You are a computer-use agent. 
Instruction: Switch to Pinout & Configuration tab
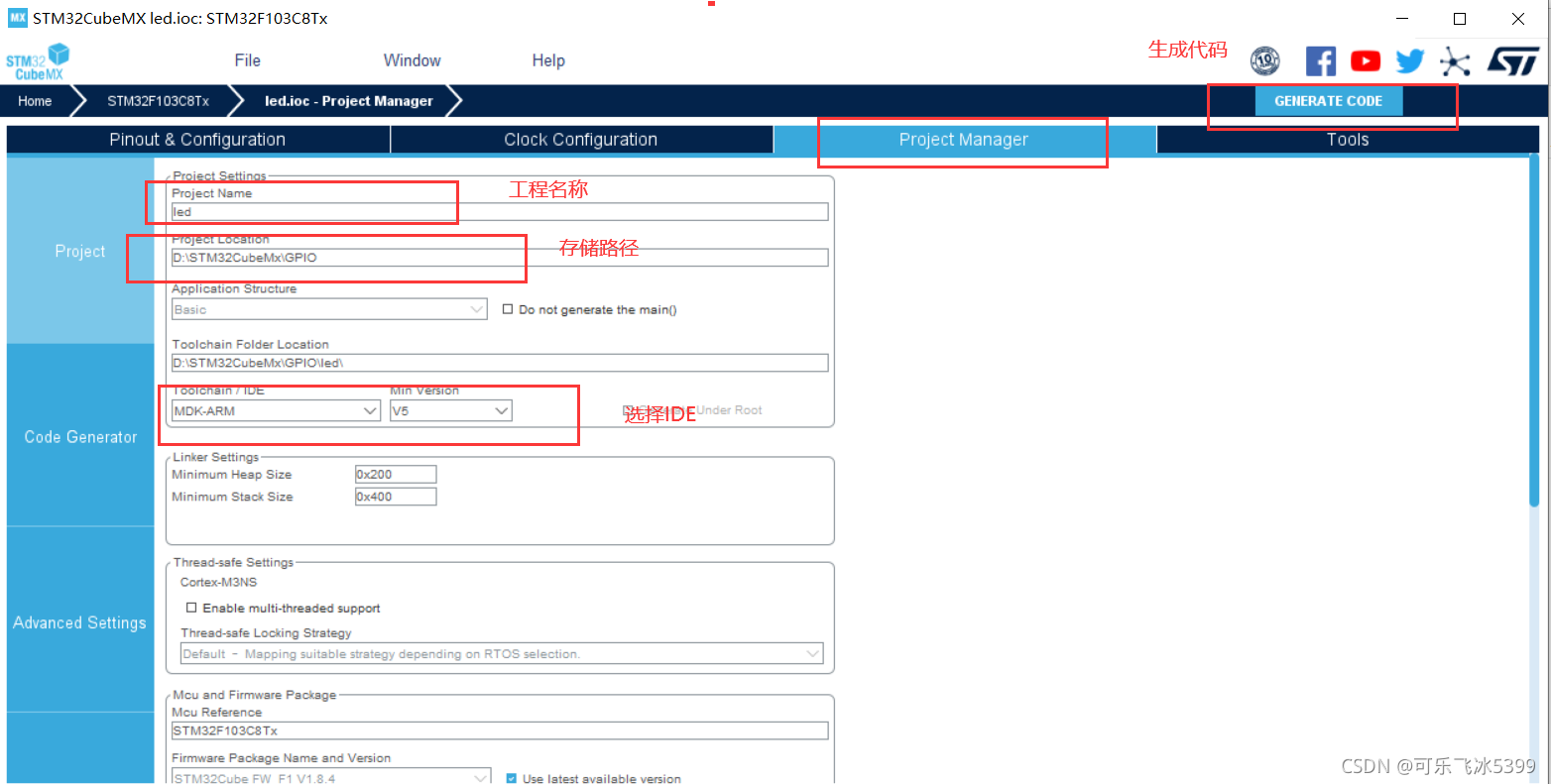point(197,140)
